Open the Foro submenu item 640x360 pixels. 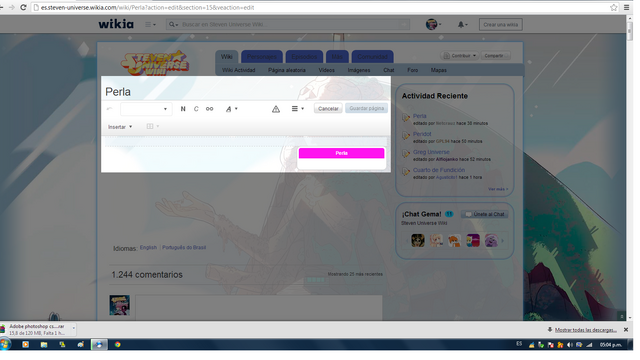pyautogui.click(x=413, y=70)
